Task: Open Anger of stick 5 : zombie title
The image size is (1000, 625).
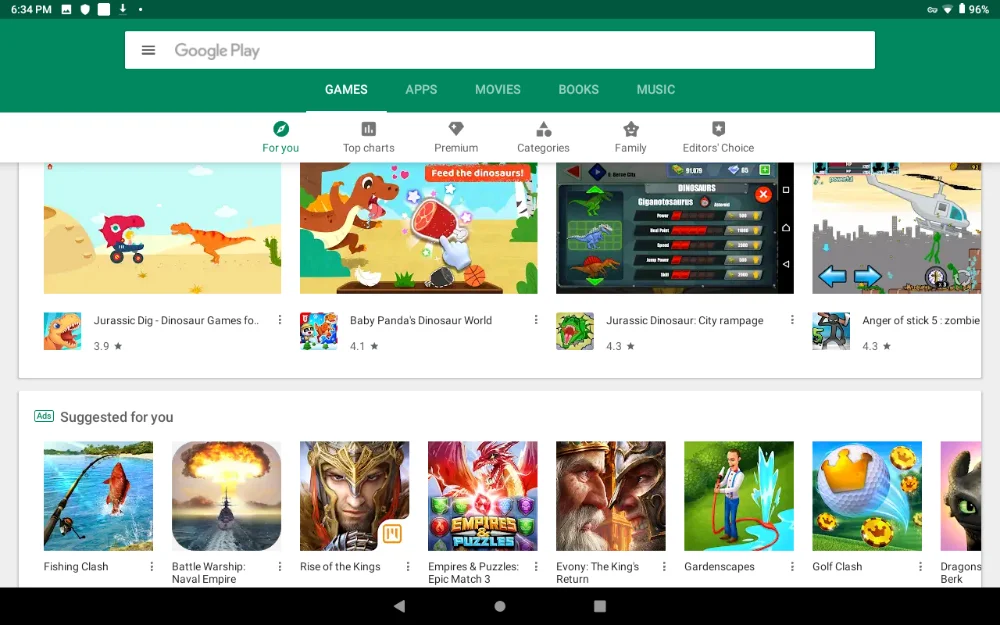Action: click(921, 320)
